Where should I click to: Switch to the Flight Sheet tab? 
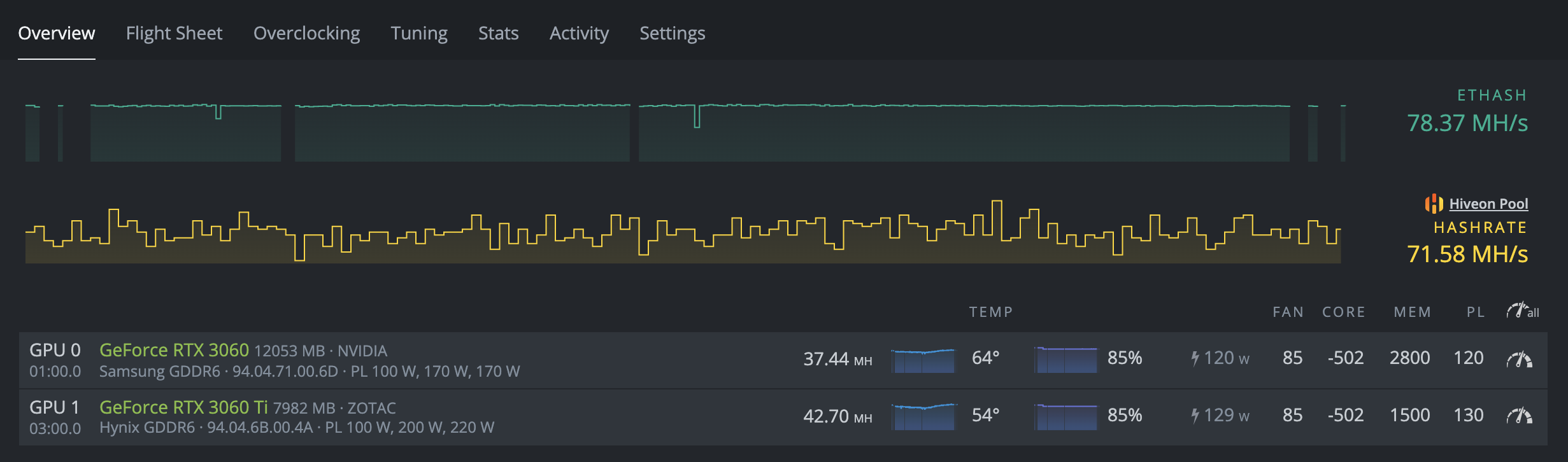(174, 33)
